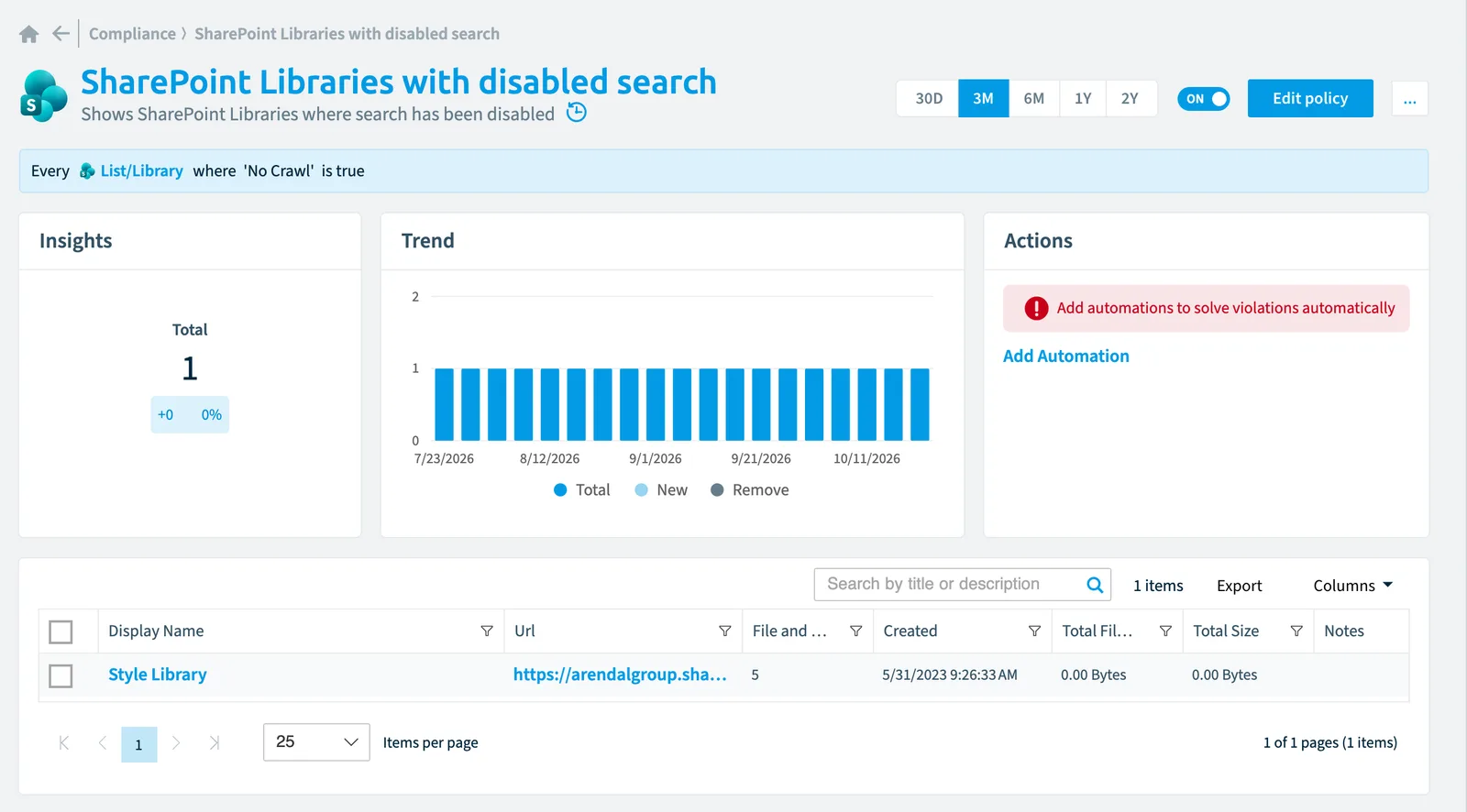Go to next page of results
The image size is (1467, 812).
pyautogui.click(x=176, y=743)
